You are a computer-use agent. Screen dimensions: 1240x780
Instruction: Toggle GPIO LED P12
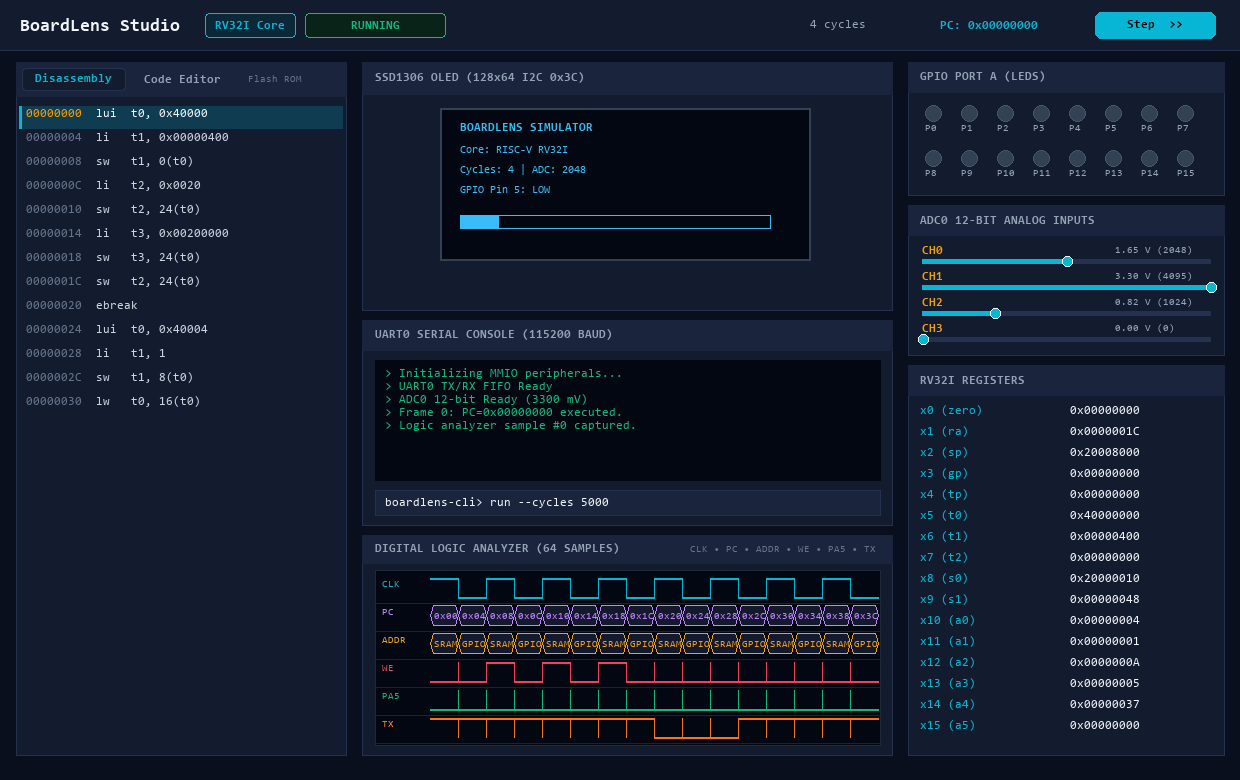coord(1077,159)
